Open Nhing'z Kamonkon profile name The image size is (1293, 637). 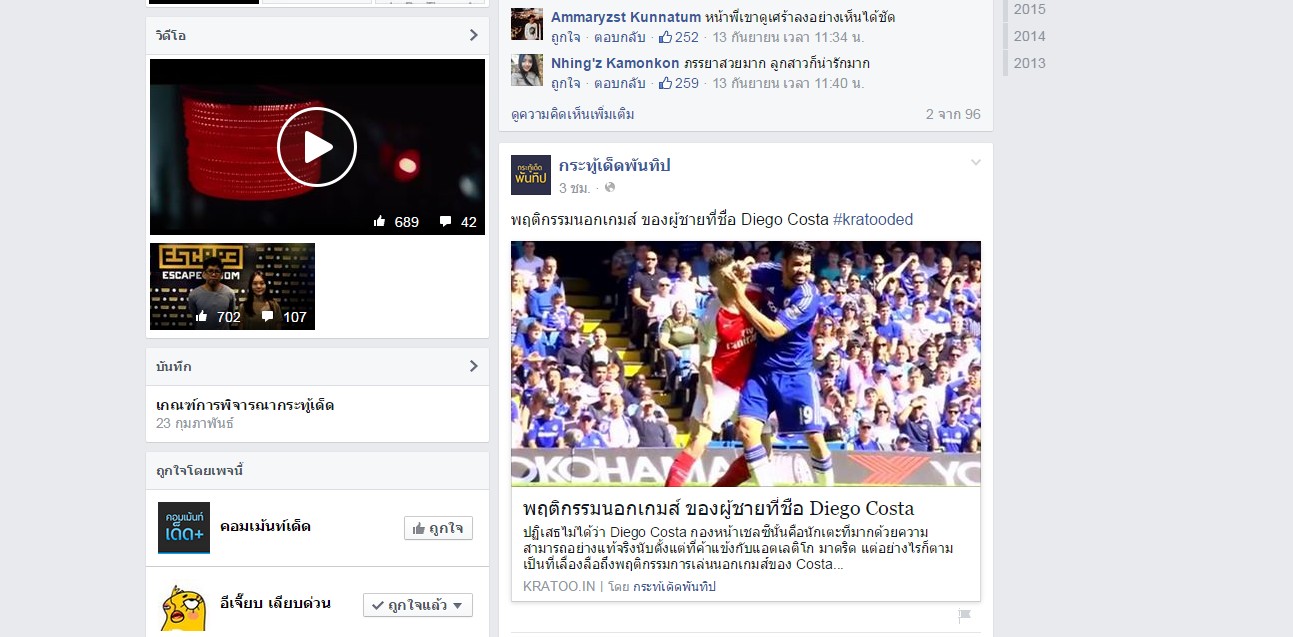615,63
